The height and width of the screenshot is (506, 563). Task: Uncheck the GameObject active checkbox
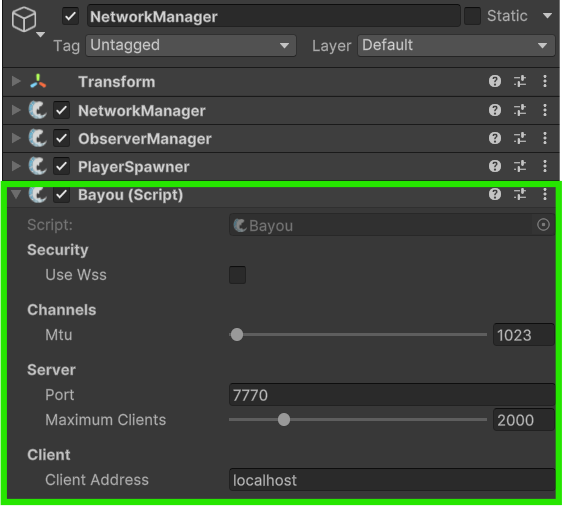70,16
